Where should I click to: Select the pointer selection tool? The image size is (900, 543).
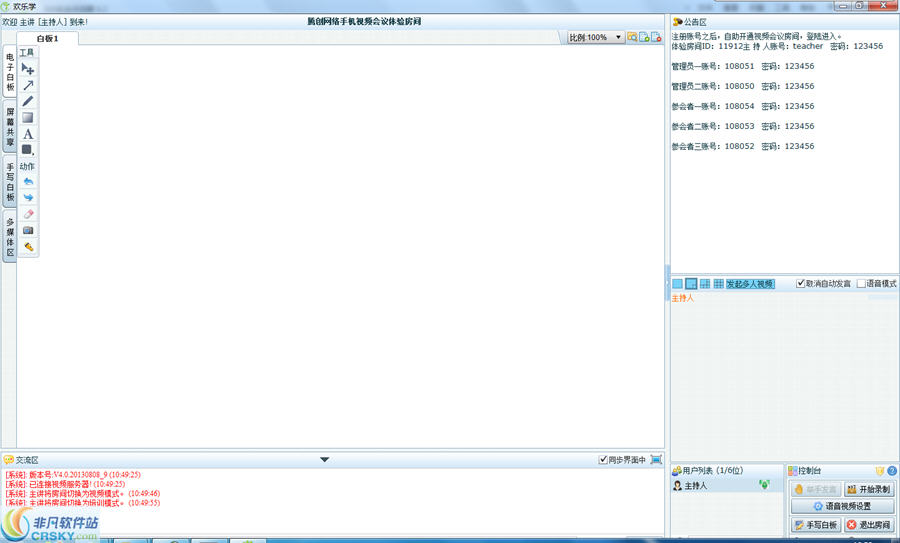[x=28, y=69]
